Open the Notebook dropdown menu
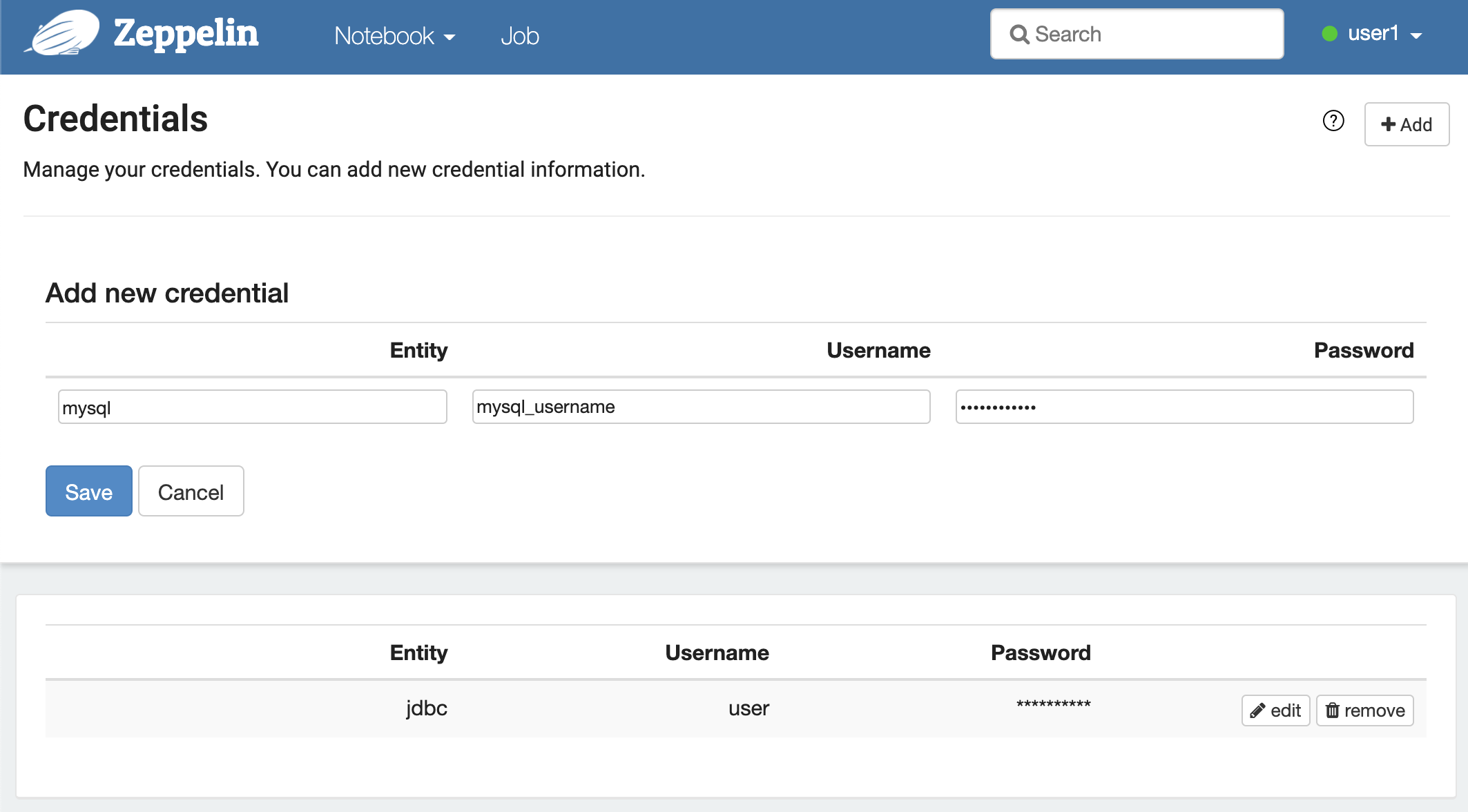Image resolution: width=1468 pixels, height=812 pixels. [x=394, y=36]
